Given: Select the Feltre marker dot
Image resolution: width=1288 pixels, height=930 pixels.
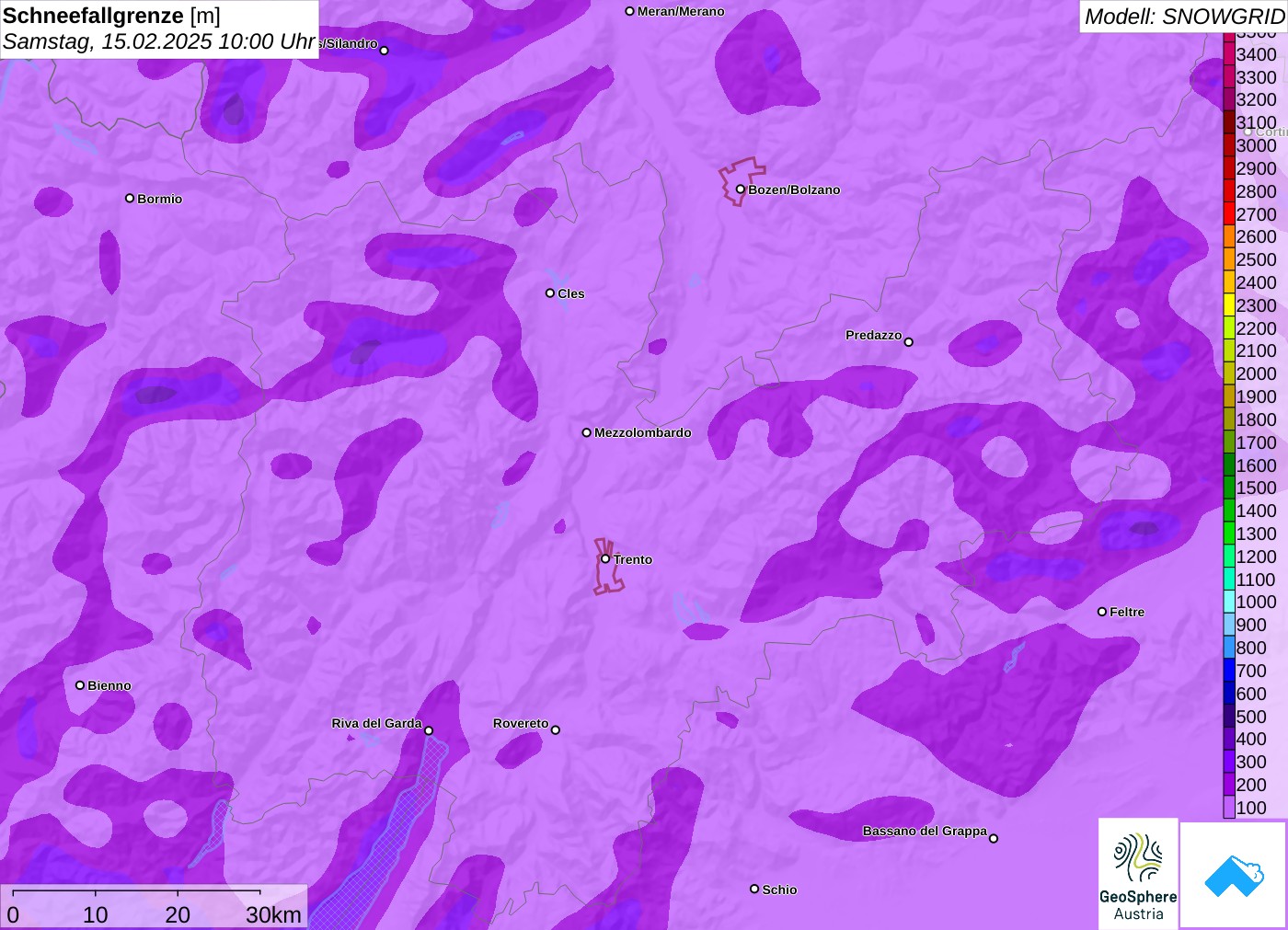Looking at the screenshot, I should 1102,612.
